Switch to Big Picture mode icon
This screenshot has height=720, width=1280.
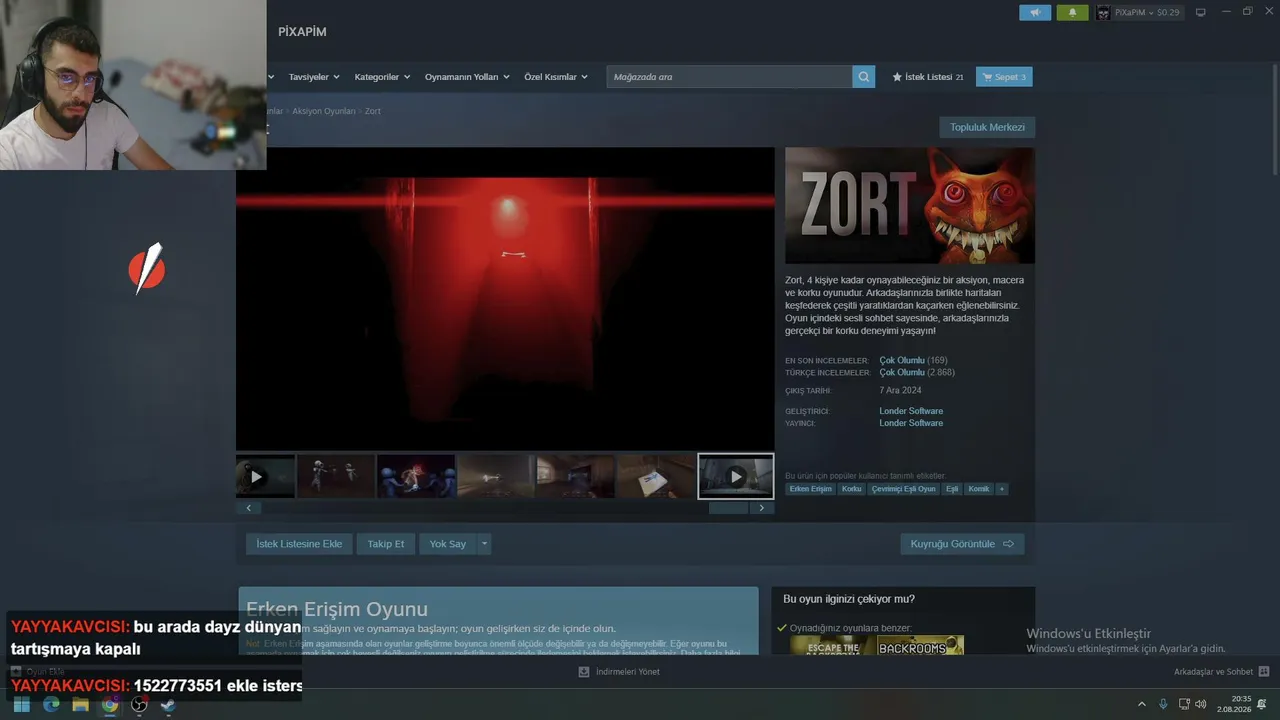[1201, 12]
